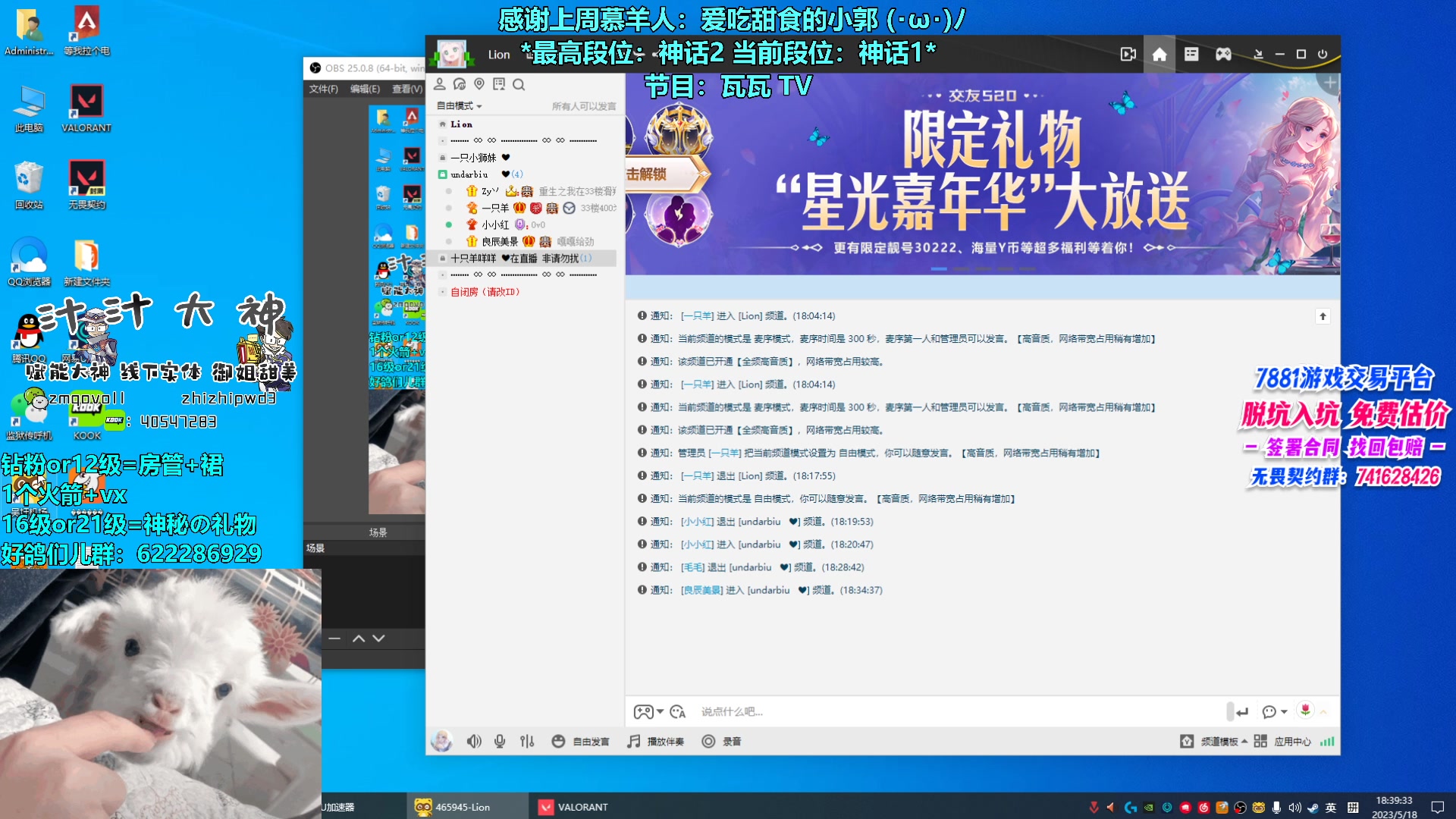Screen dimensions: 1456x819
Task: Click the 自由发言 free speech button
Action: (x=580, y=742)
